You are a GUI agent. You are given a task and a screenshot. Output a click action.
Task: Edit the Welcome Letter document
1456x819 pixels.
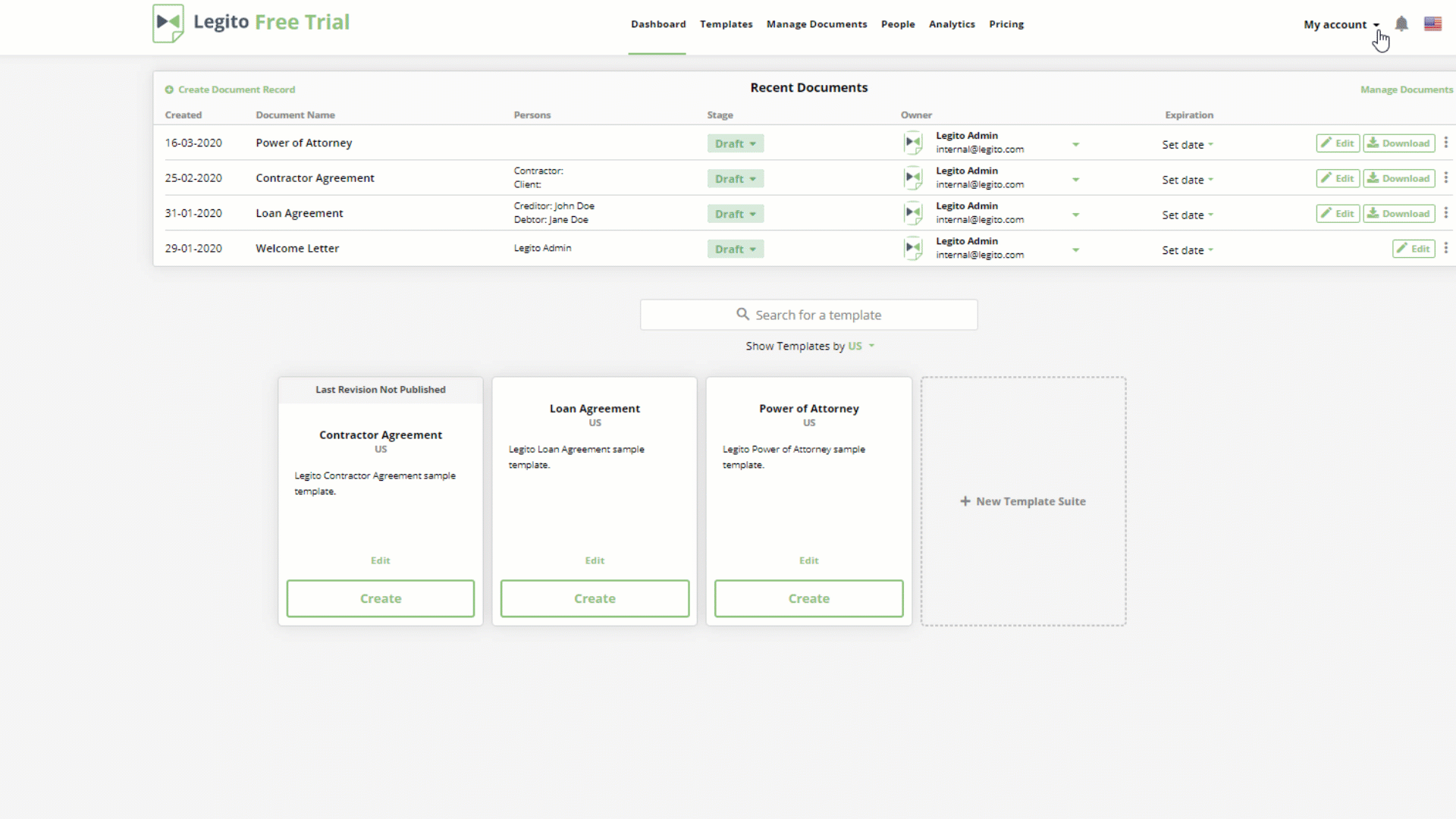1414,249
